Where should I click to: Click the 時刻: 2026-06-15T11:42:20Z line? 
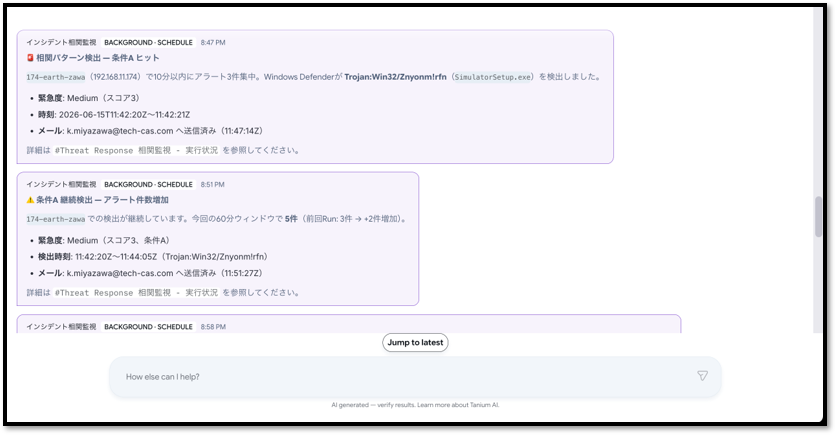[x=114, y=115]
